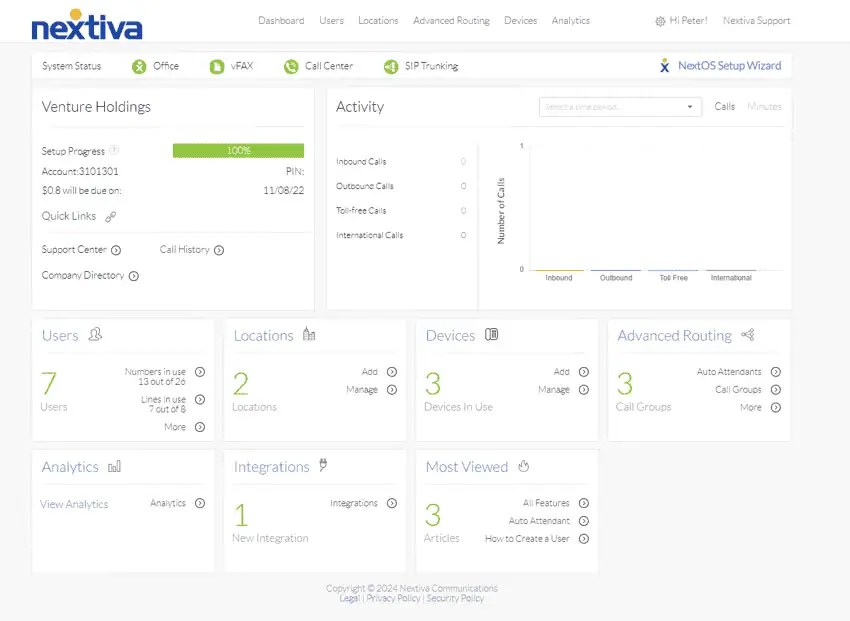Click the How to Create a User arrow

tap(584, 539)
